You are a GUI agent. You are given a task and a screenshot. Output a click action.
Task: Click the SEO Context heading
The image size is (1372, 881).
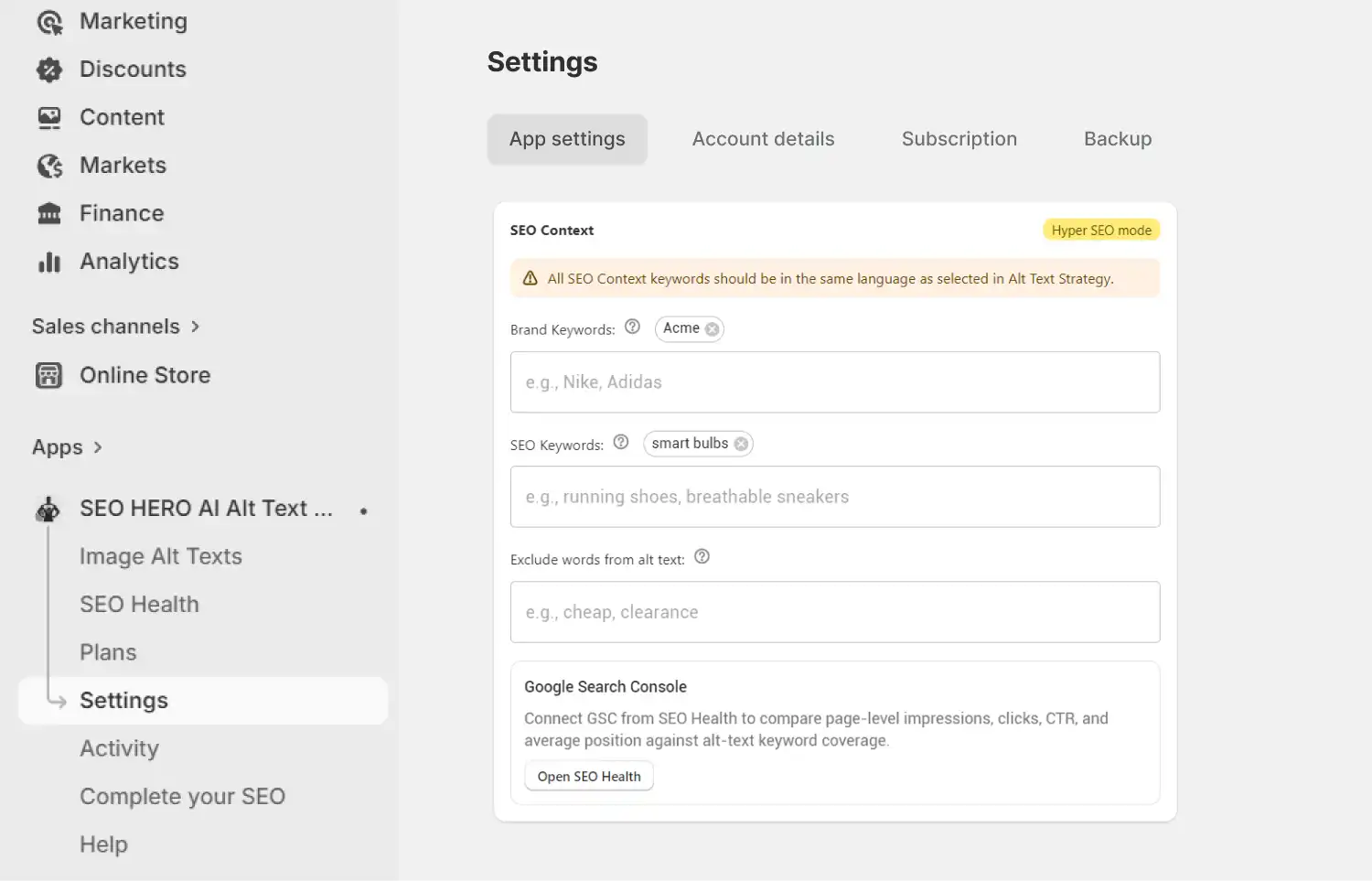552,231
